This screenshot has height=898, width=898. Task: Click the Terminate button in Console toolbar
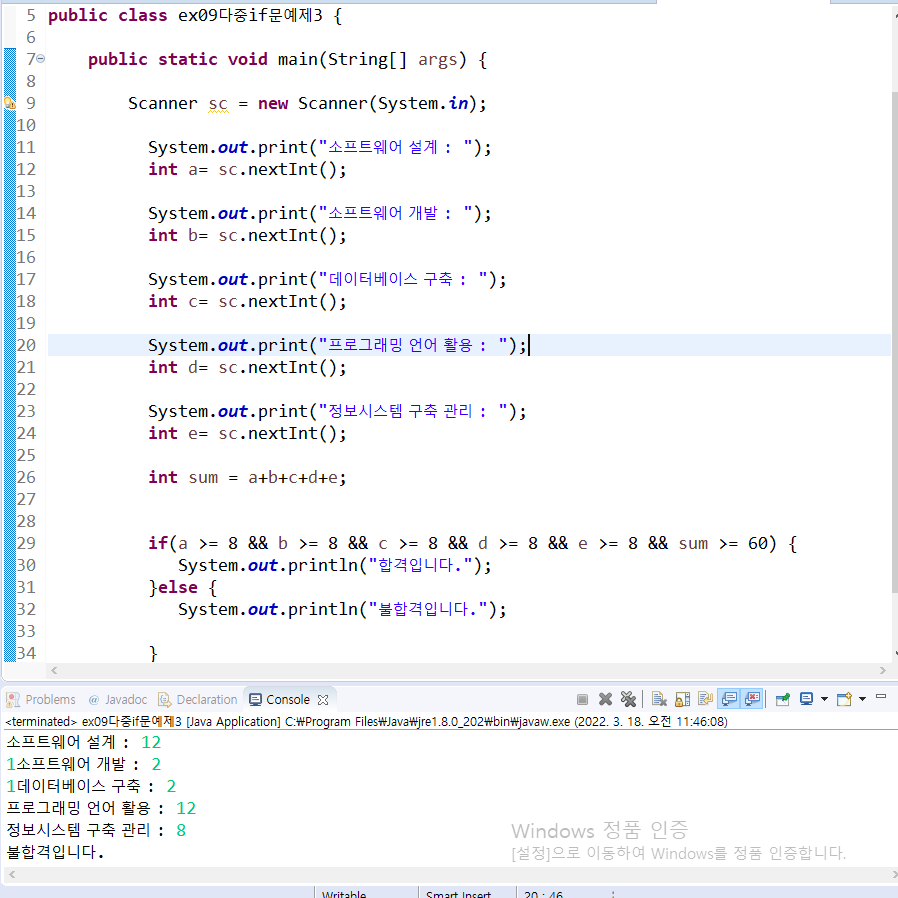coord(582,699)
